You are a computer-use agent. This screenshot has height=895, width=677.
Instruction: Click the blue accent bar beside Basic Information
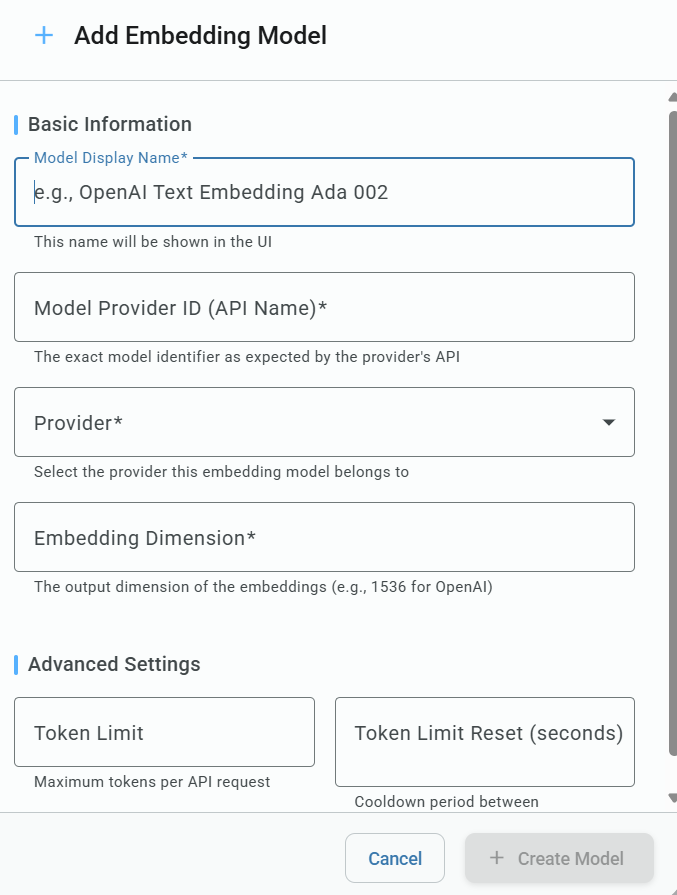14,124
